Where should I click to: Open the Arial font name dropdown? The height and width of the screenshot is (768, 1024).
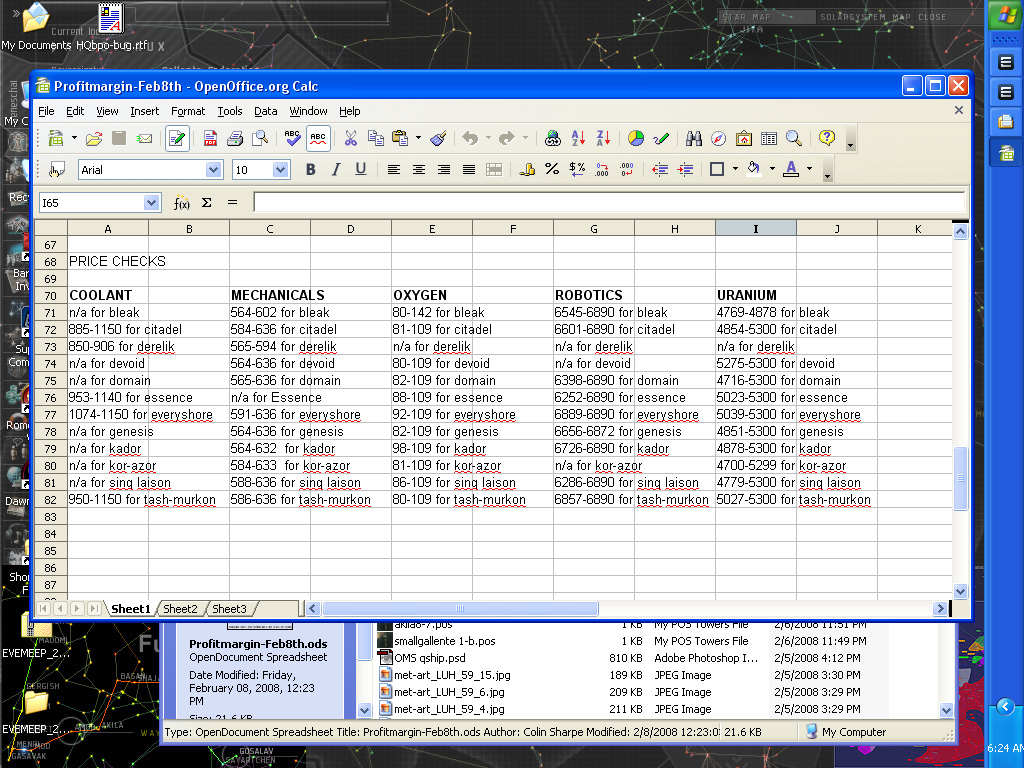[213, 170]
